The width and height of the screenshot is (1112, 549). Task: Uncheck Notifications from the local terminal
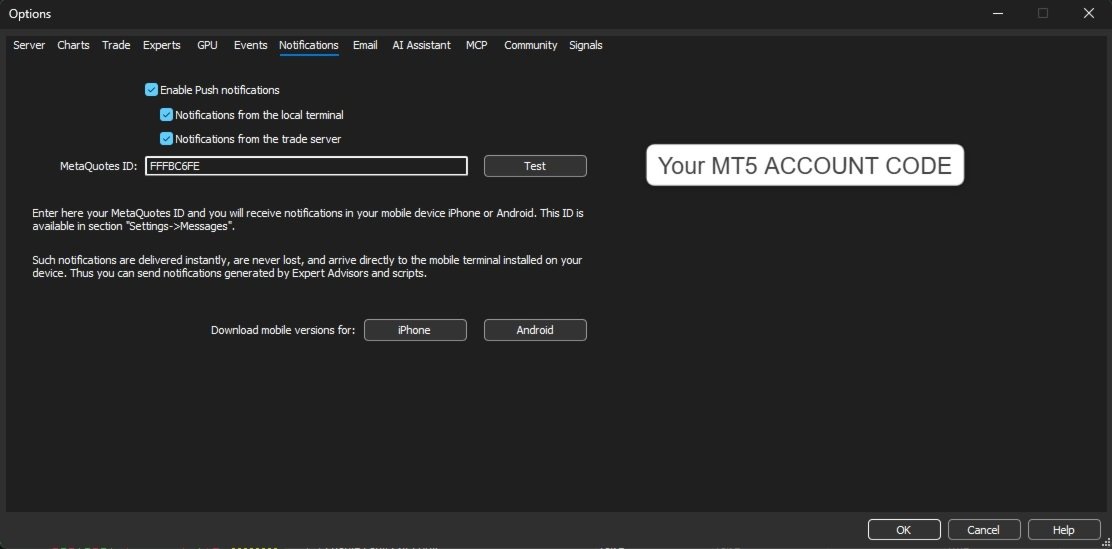click(166, 115)
